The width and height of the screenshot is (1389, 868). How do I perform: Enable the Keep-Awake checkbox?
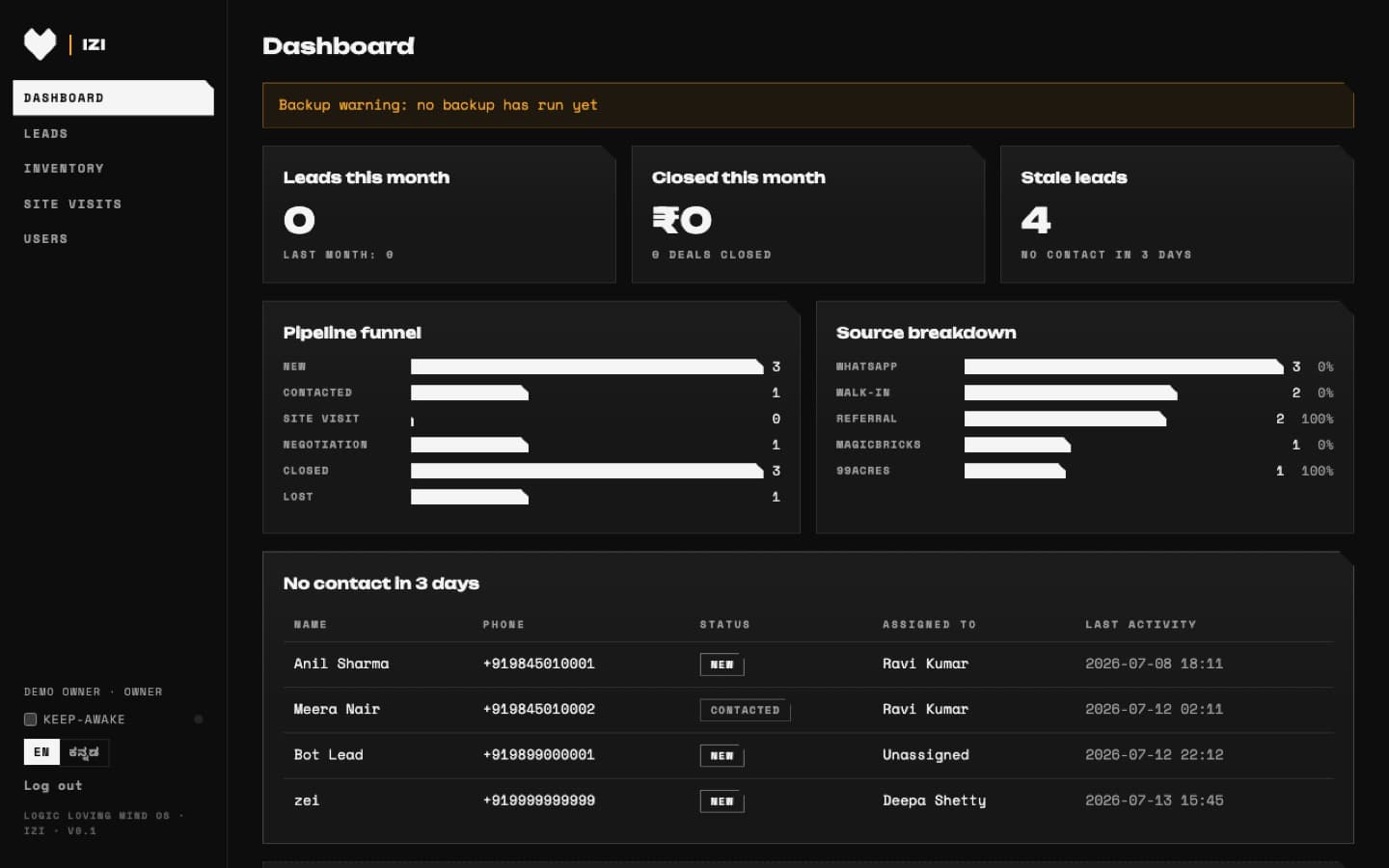point(30,719)
